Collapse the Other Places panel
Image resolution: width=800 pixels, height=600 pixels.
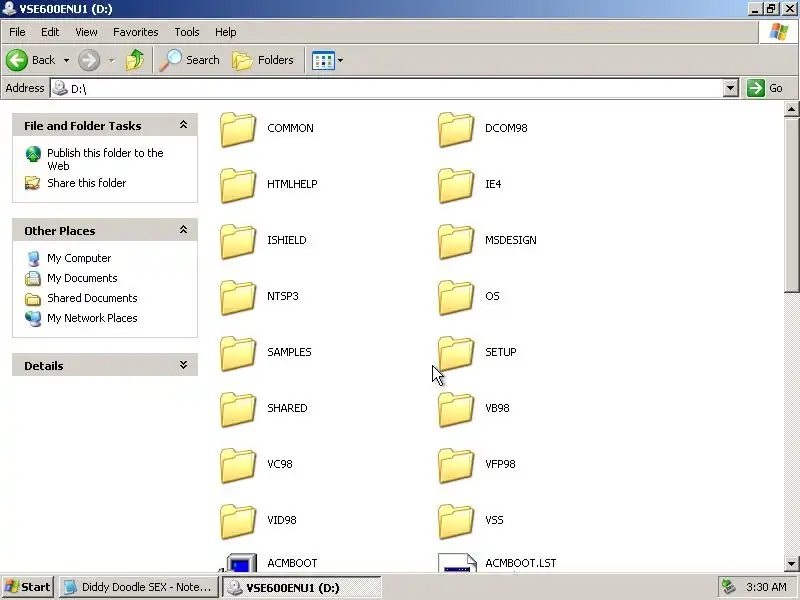(183, 230)
